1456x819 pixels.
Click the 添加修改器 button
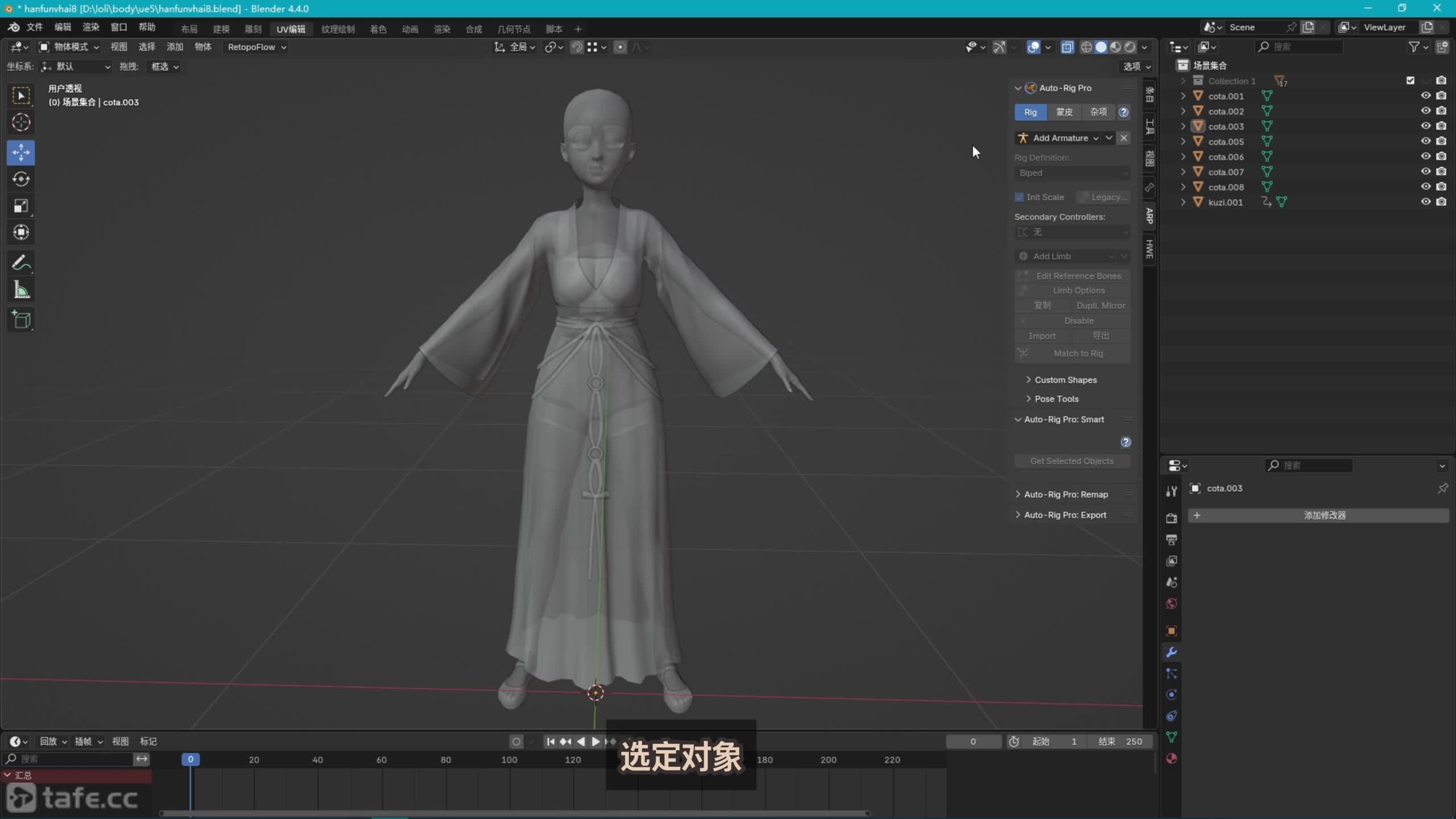click(x=1324, y=515)
